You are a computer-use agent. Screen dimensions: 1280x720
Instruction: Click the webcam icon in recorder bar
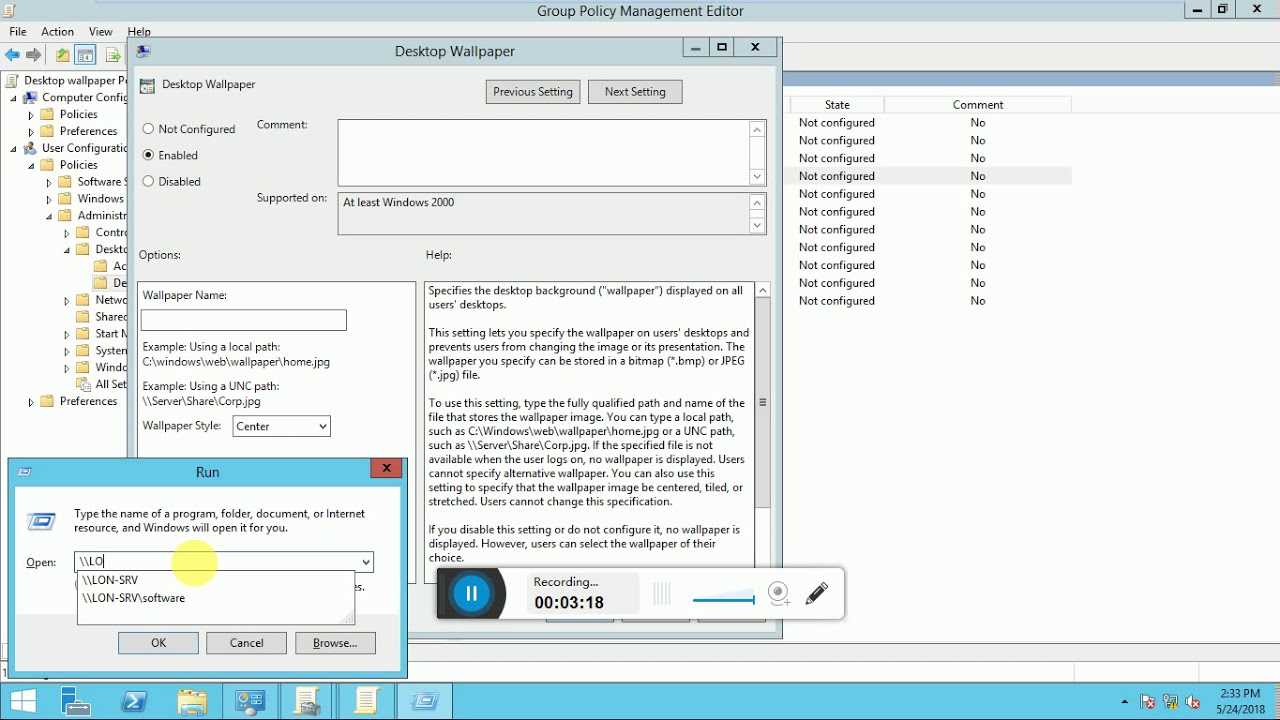click(780, 594)
